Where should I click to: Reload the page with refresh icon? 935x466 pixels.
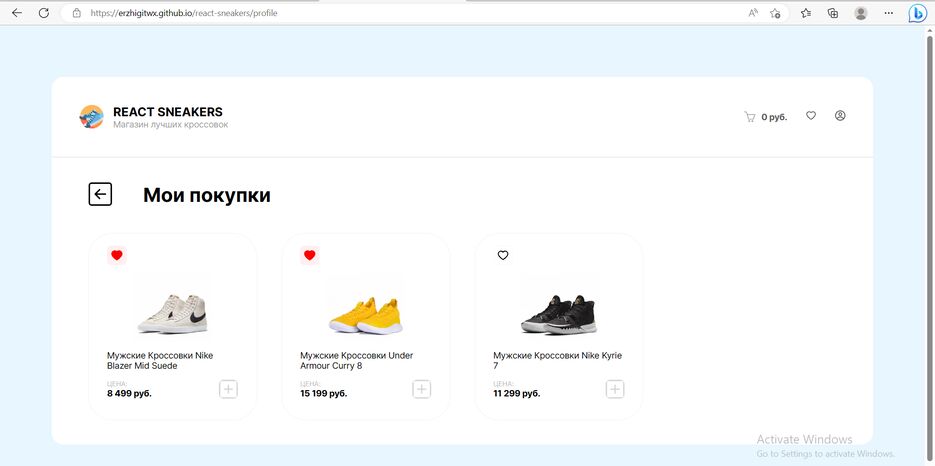click(44, 13)
